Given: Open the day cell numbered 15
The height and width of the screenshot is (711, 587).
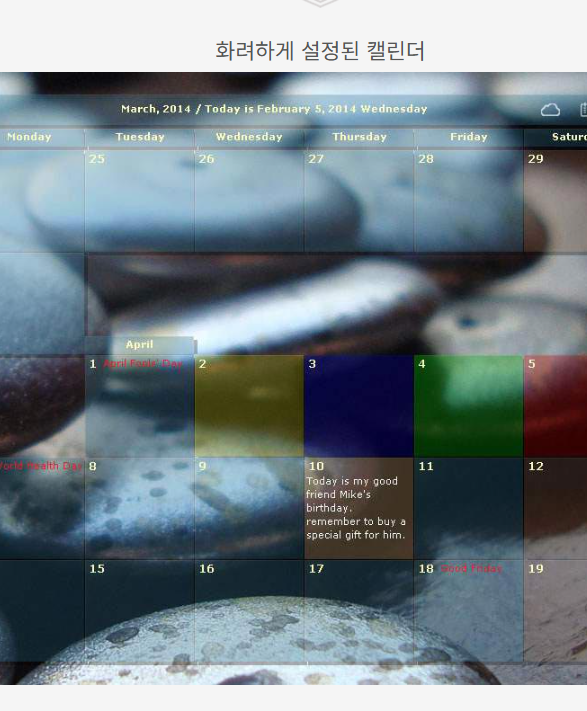Looking at the screenshot, I should (140, 611).
